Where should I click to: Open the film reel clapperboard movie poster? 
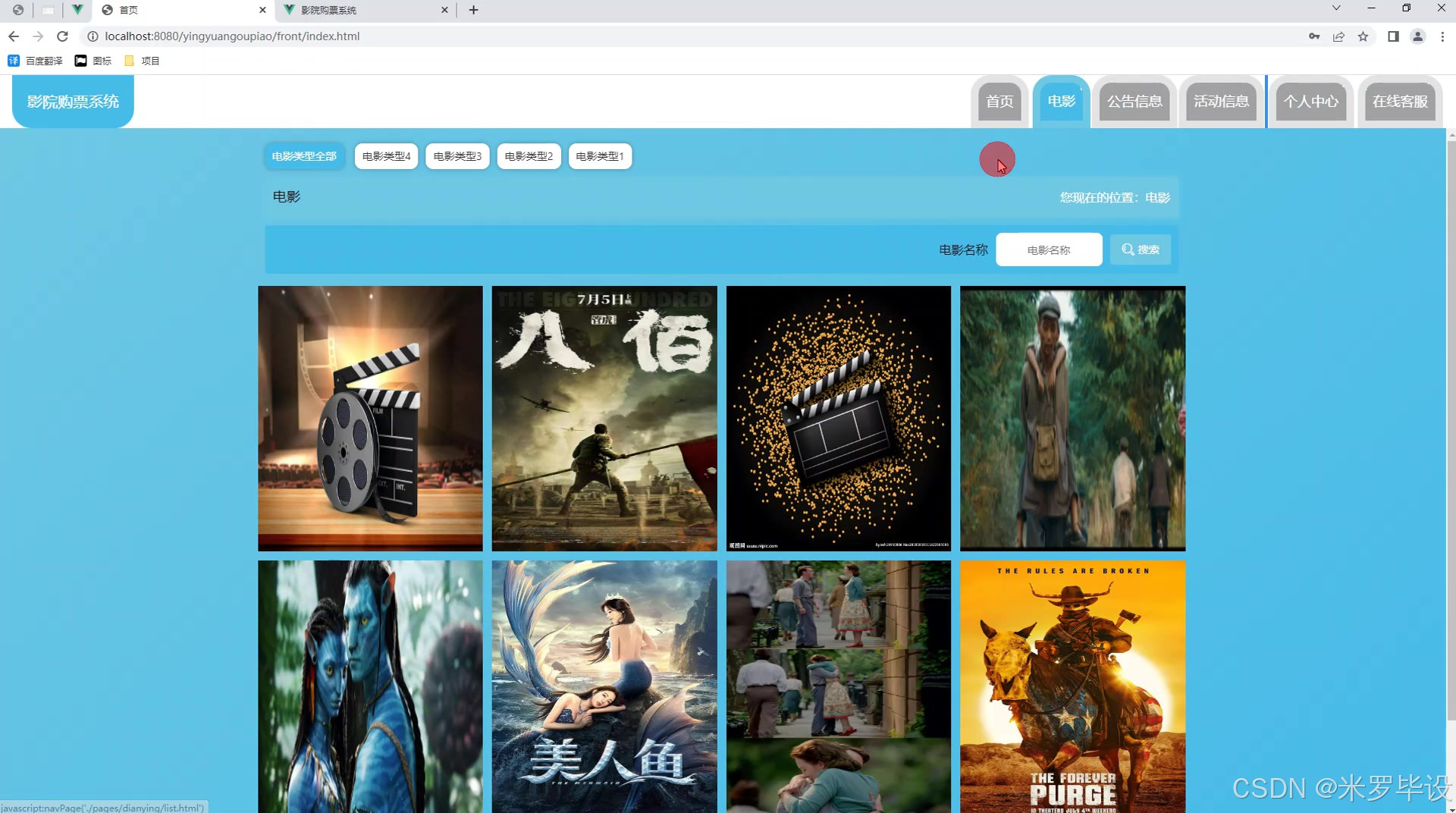point(370,419)
